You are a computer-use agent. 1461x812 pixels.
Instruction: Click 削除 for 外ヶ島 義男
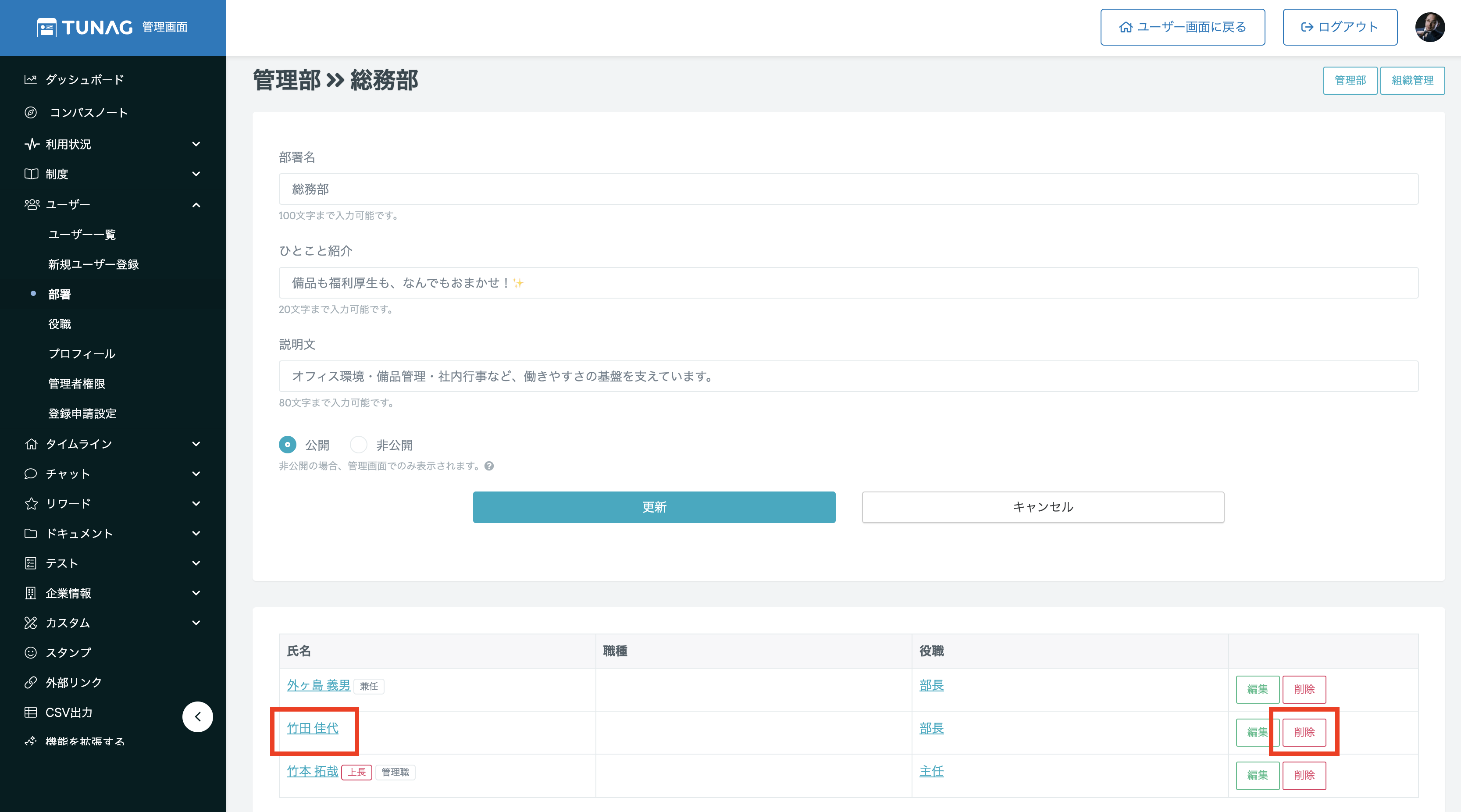(1304, 689)
